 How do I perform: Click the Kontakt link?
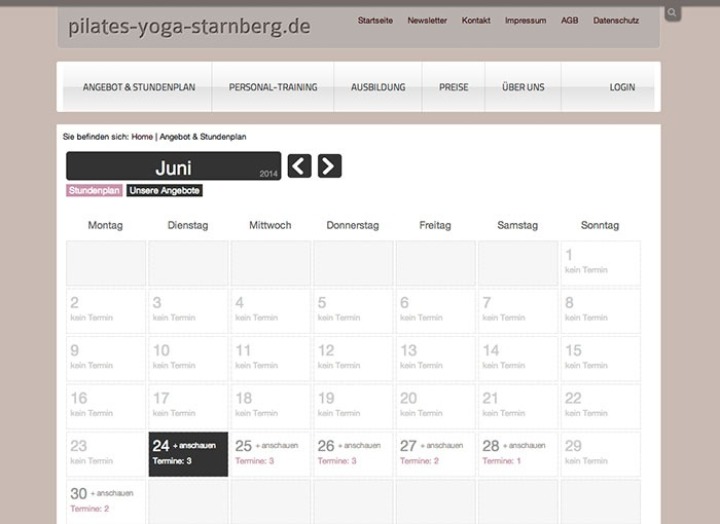pos(476,20)
